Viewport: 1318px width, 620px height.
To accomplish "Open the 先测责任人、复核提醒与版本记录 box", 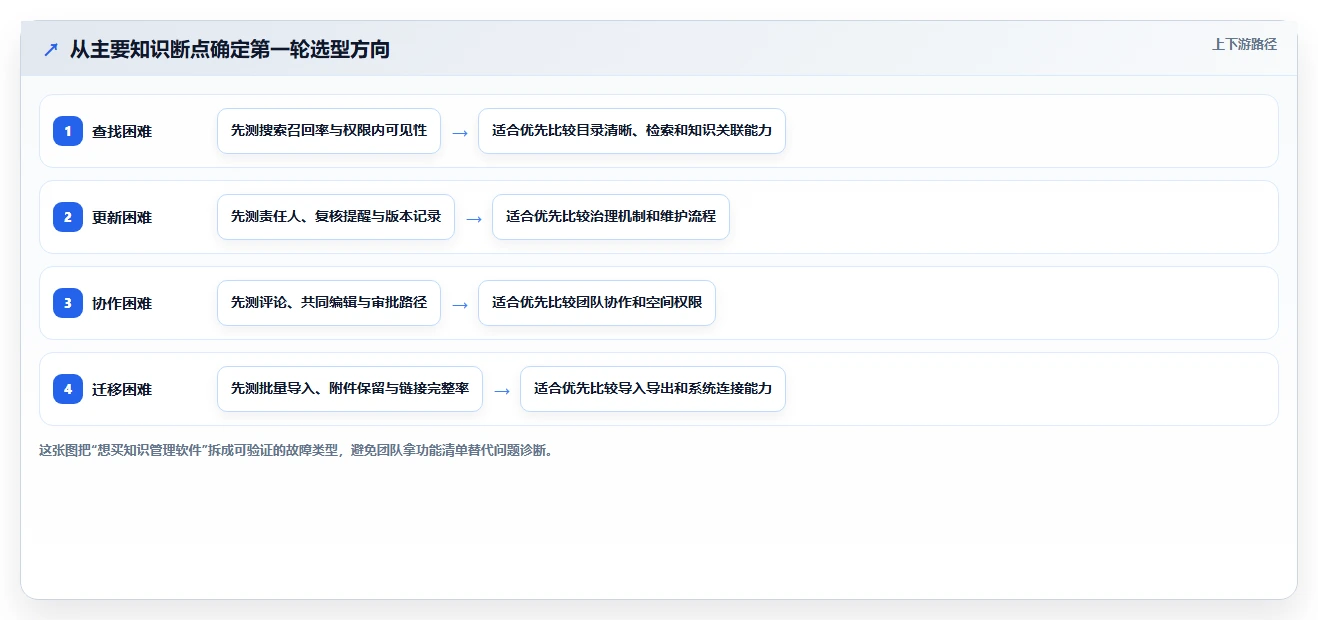I will coord(336,217).
